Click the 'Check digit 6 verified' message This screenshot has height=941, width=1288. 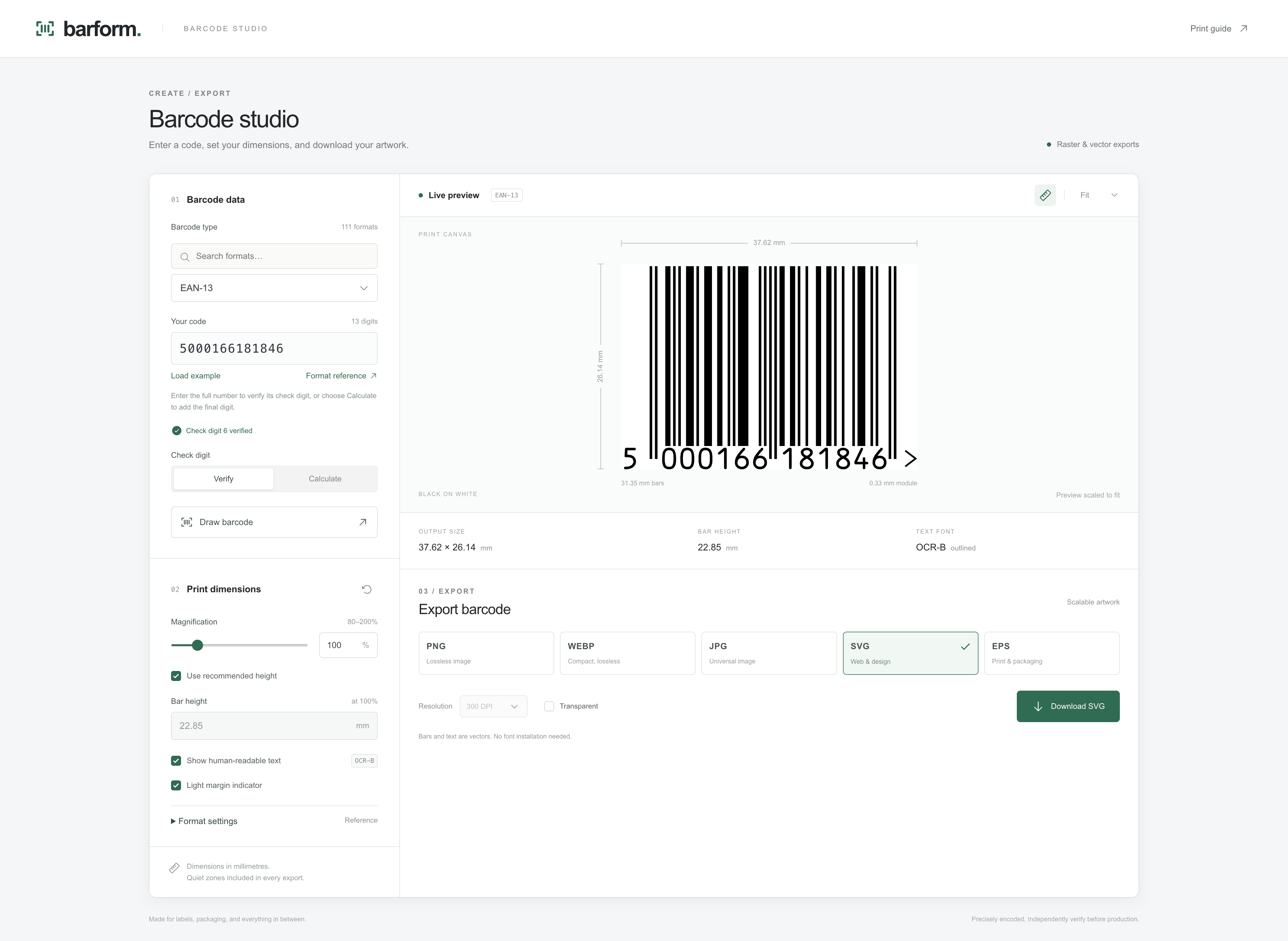coord(219,431)
